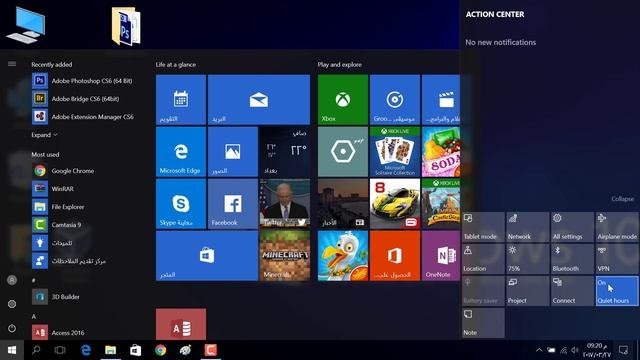The height and width of the screenshot is (360, 640).
Task: Open File Explorer in Most used list
Action: click(58, 207)
